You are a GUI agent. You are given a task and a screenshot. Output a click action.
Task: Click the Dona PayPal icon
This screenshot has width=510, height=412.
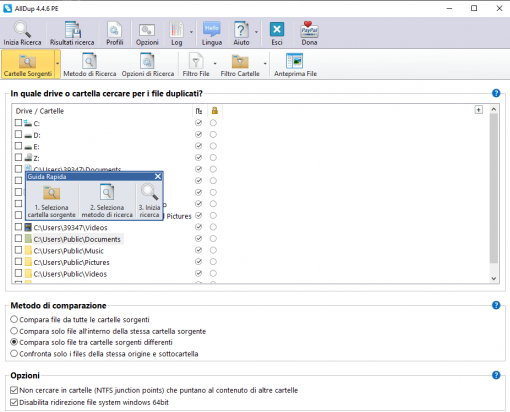click(x=309, y=33)
